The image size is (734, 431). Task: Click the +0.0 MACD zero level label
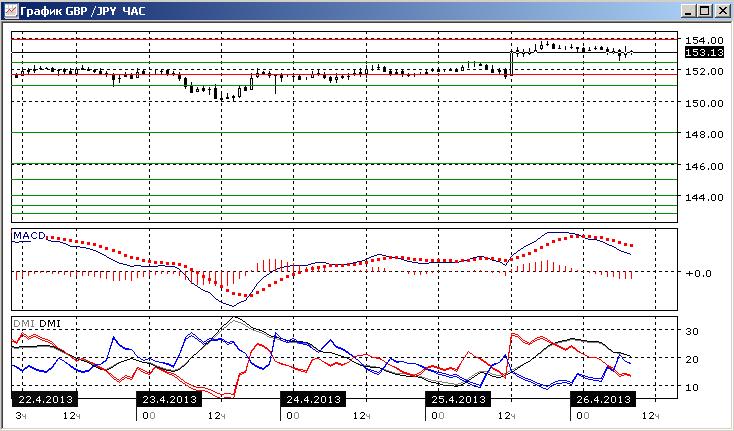coord(698,273)
